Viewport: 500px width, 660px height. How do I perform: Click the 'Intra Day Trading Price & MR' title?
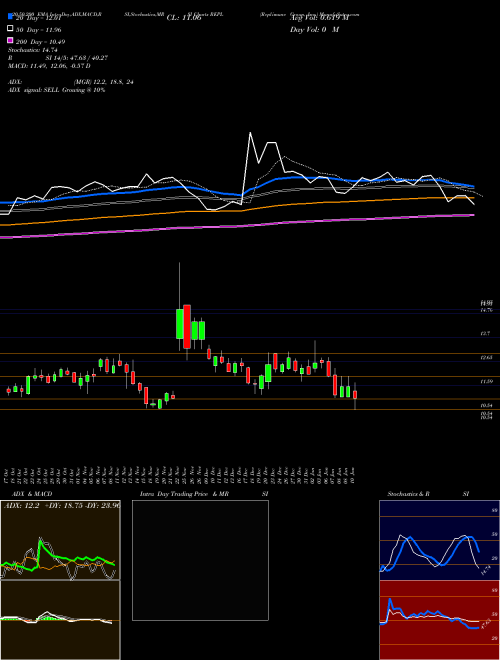click(x=184, y=494)
